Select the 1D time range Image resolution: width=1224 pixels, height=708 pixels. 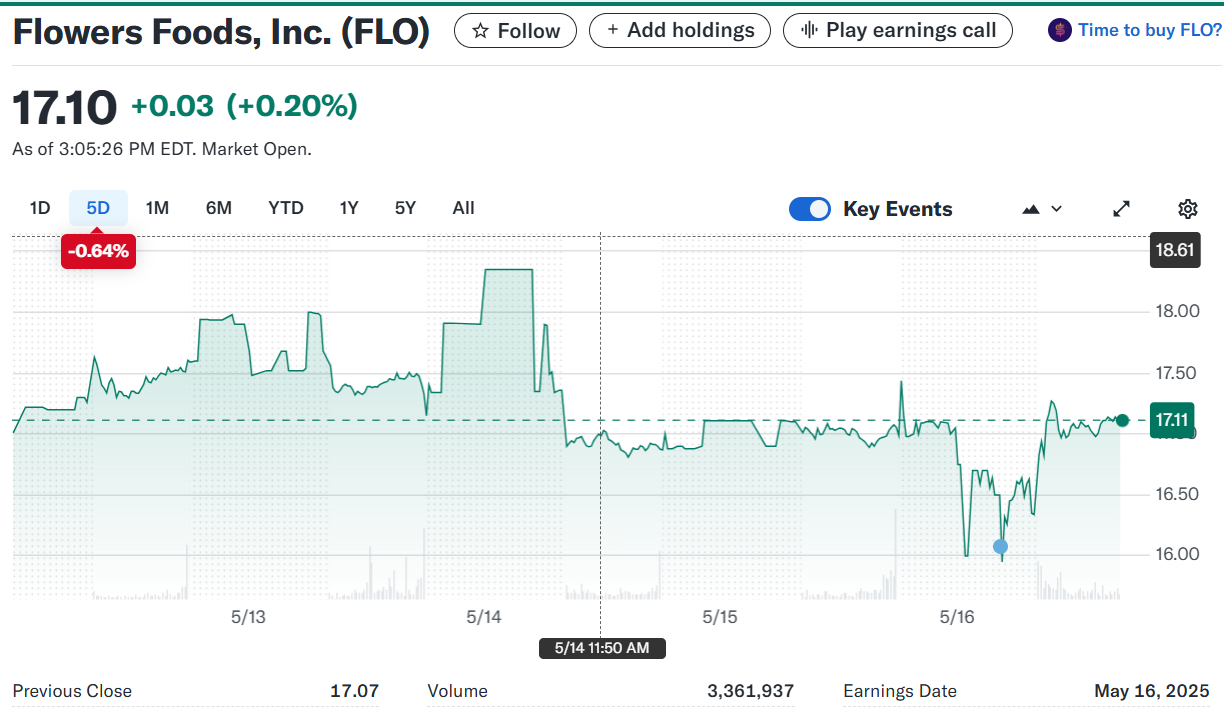[40, 208]
